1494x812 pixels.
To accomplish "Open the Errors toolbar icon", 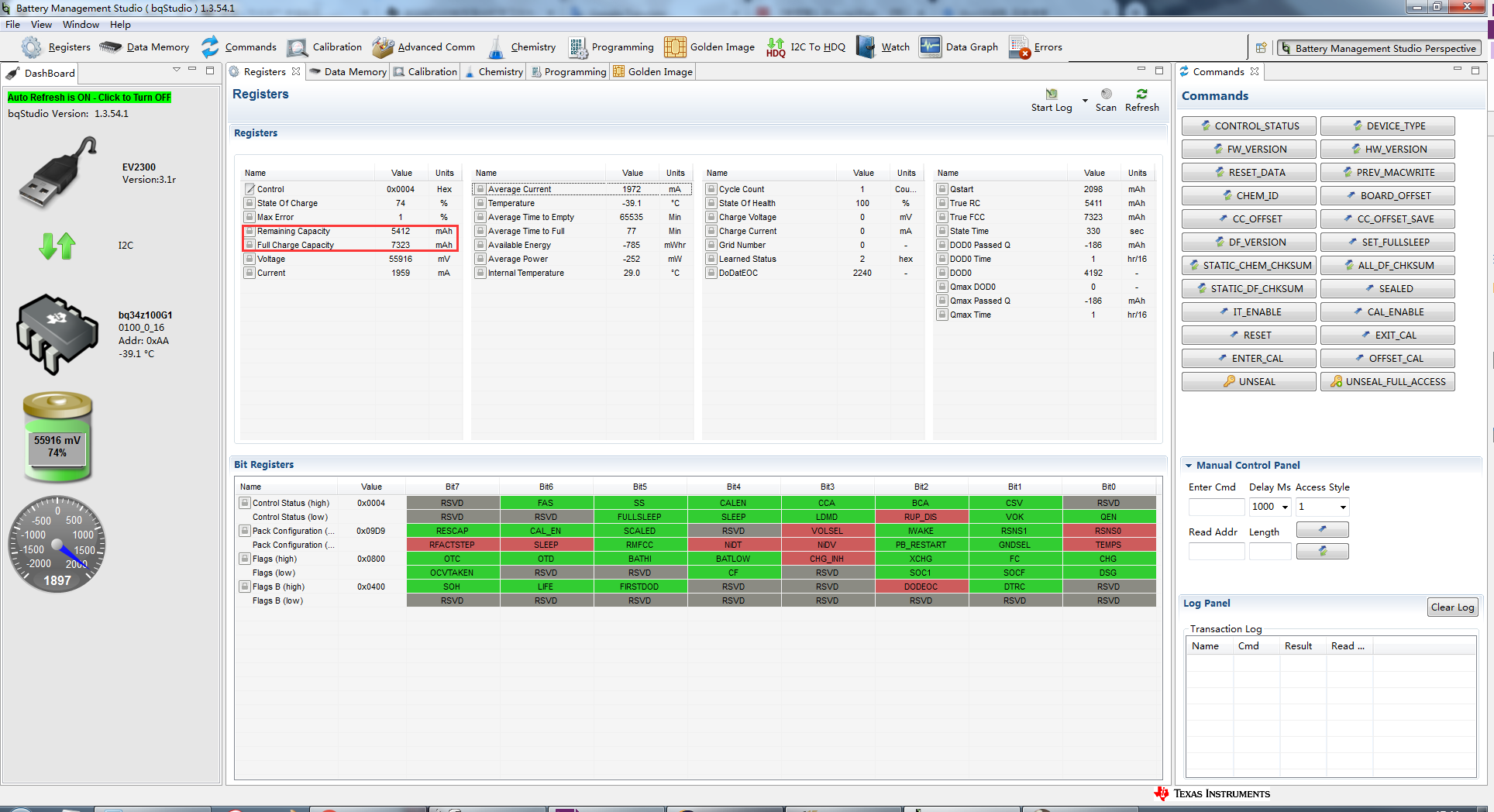I will click(x=1019, y=47).
